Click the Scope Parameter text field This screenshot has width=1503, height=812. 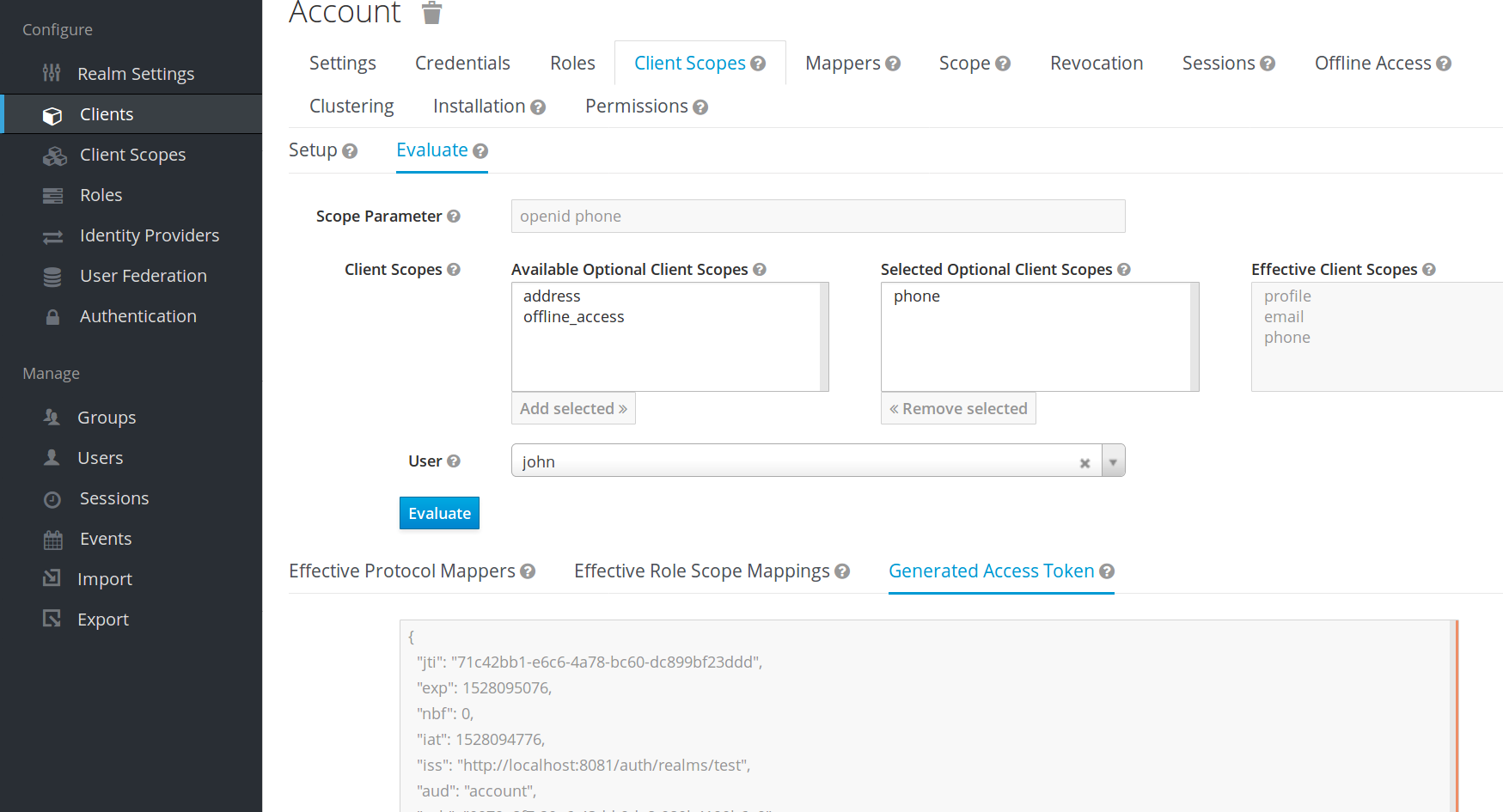(x=817, y=217)
